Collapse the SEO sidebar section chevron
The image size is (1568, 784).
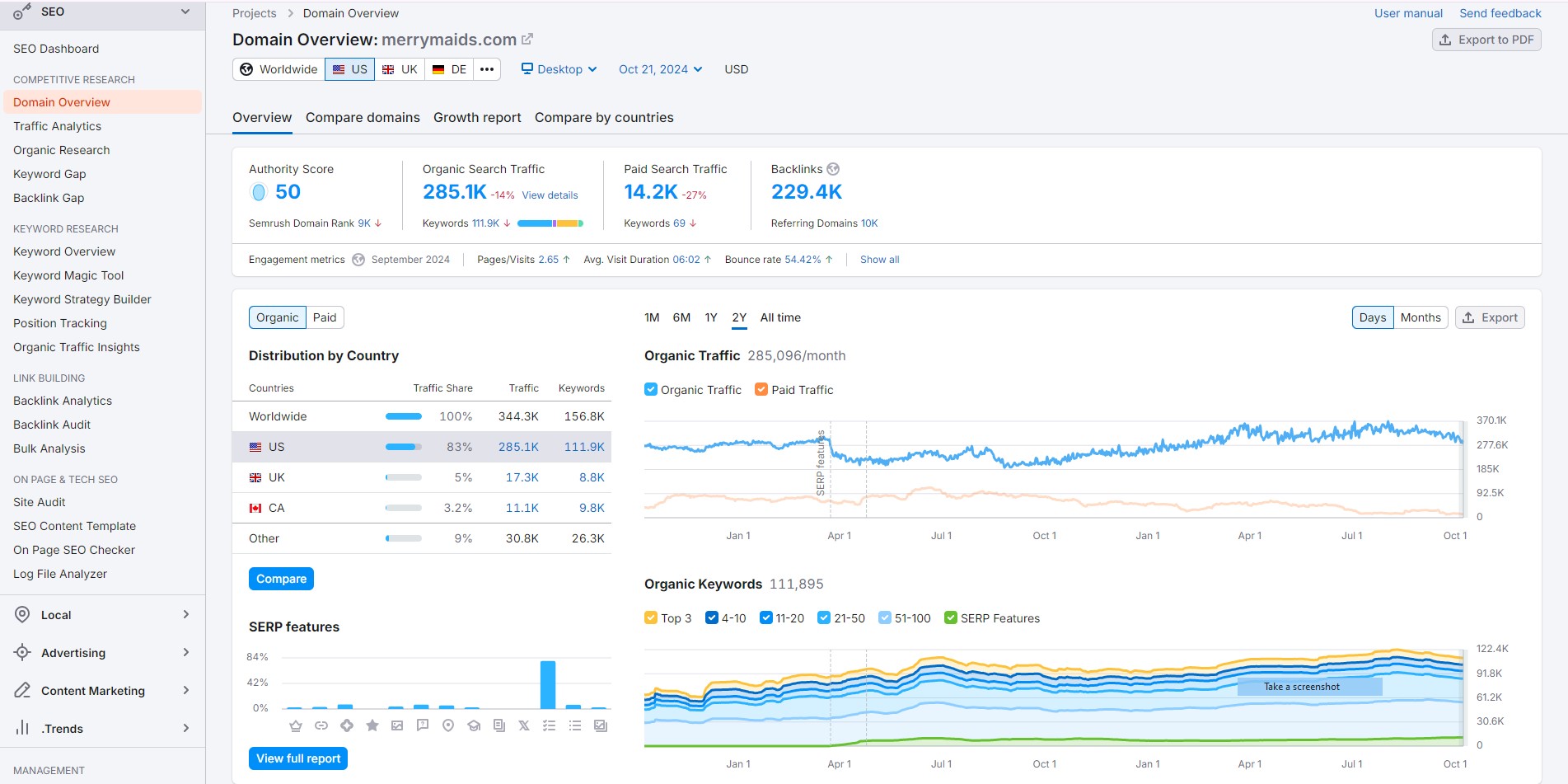pyautogui.click(x=185, y=12)
